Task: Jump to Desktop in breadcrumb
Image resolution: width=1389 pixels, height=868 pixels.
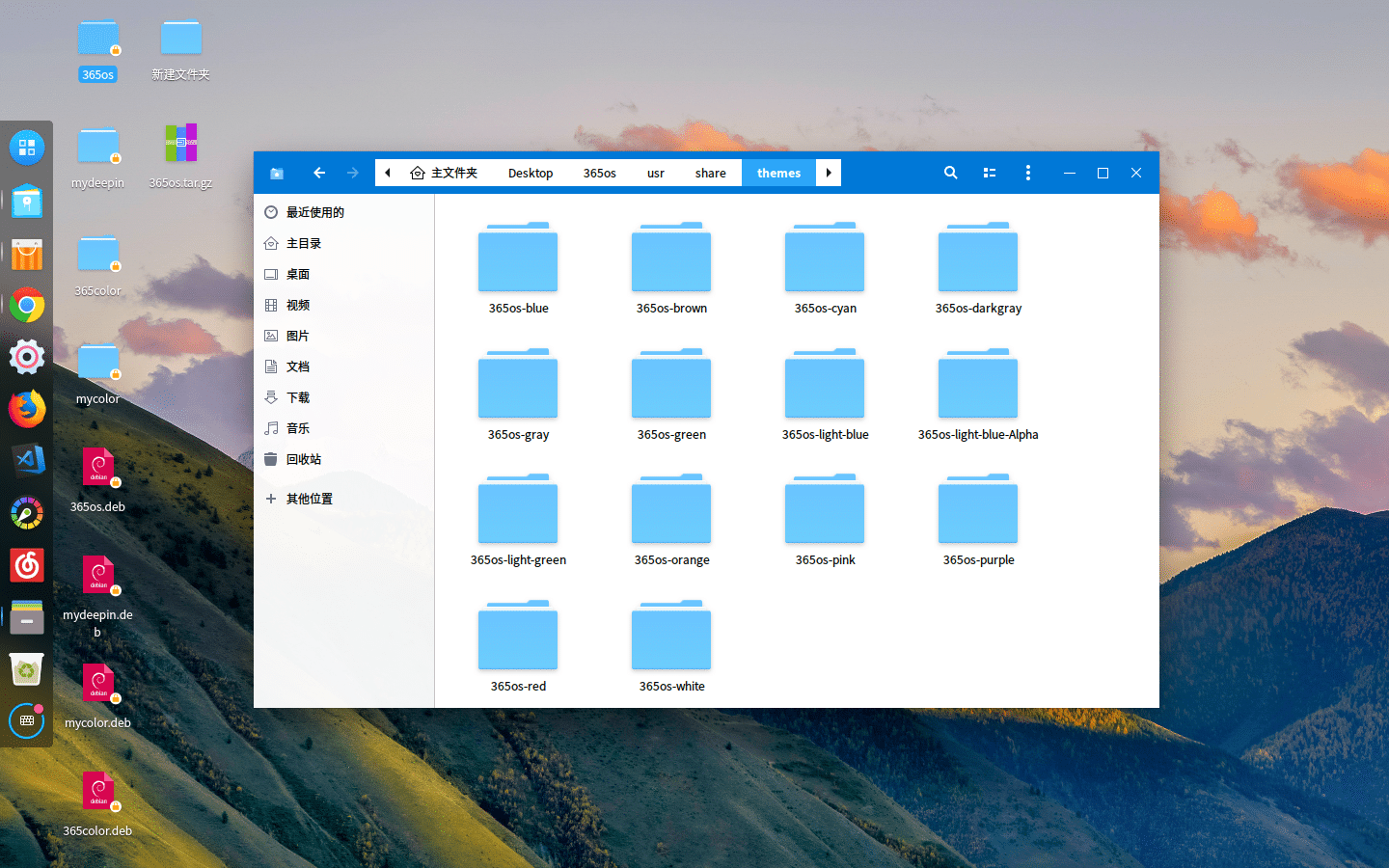Action: (531, 173)
